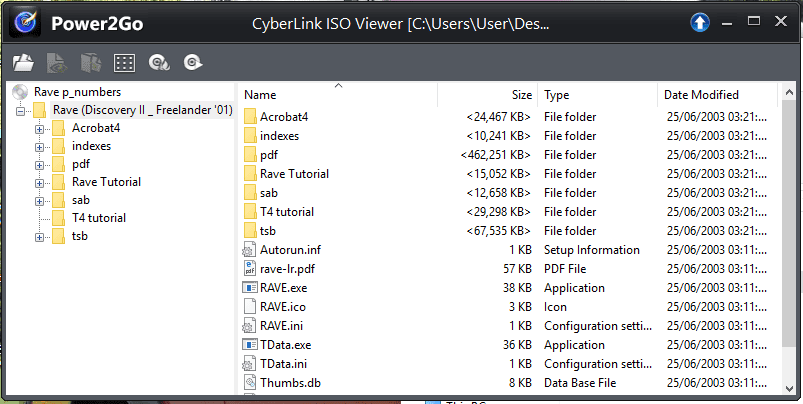Image resolution: width=803 pixels, height=404 pixels.
Task: Click the Power2Go logo icon
Action: point(24,23)
